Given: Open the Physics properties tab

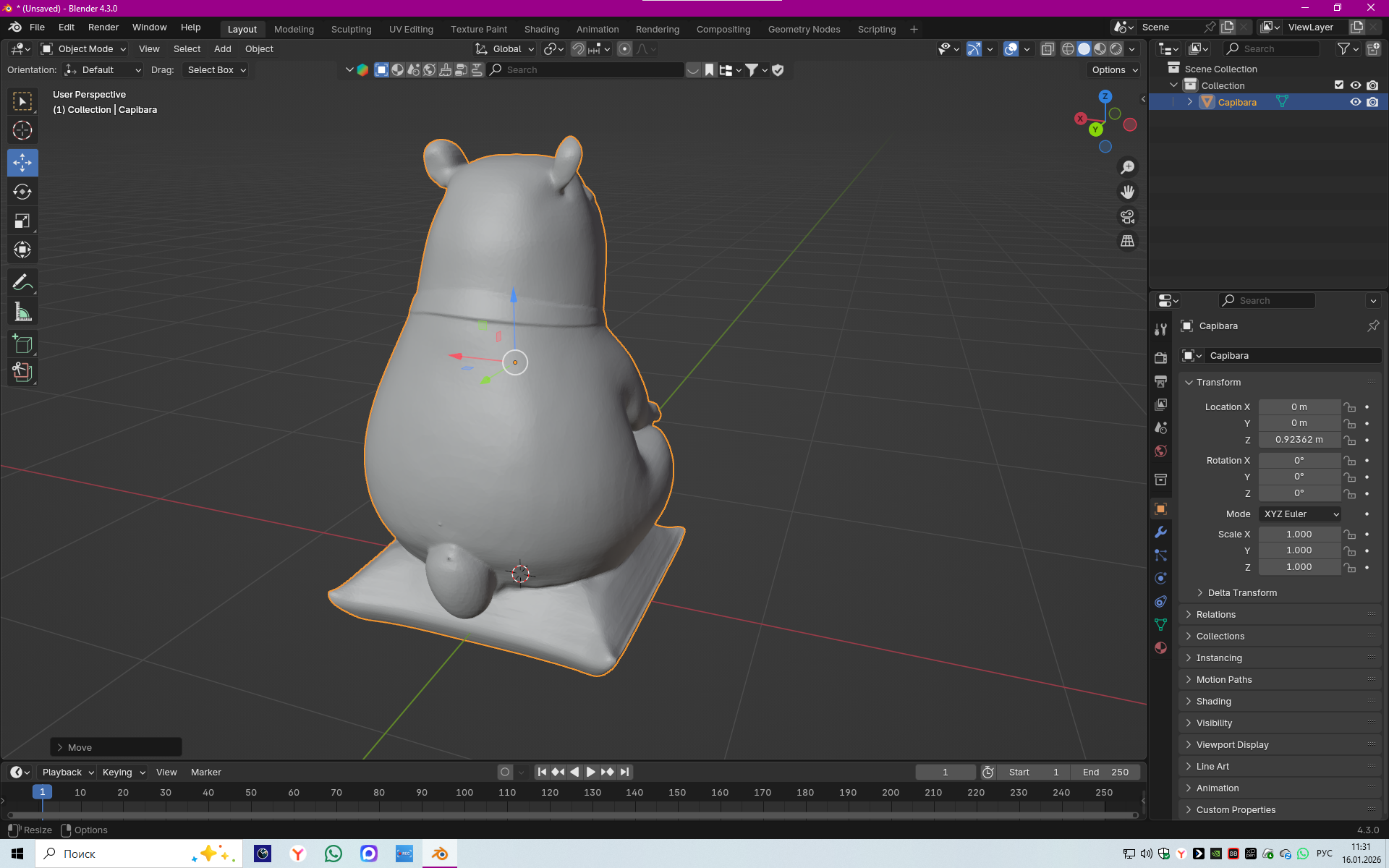Looking at the screenshot, I should 1161,578.
